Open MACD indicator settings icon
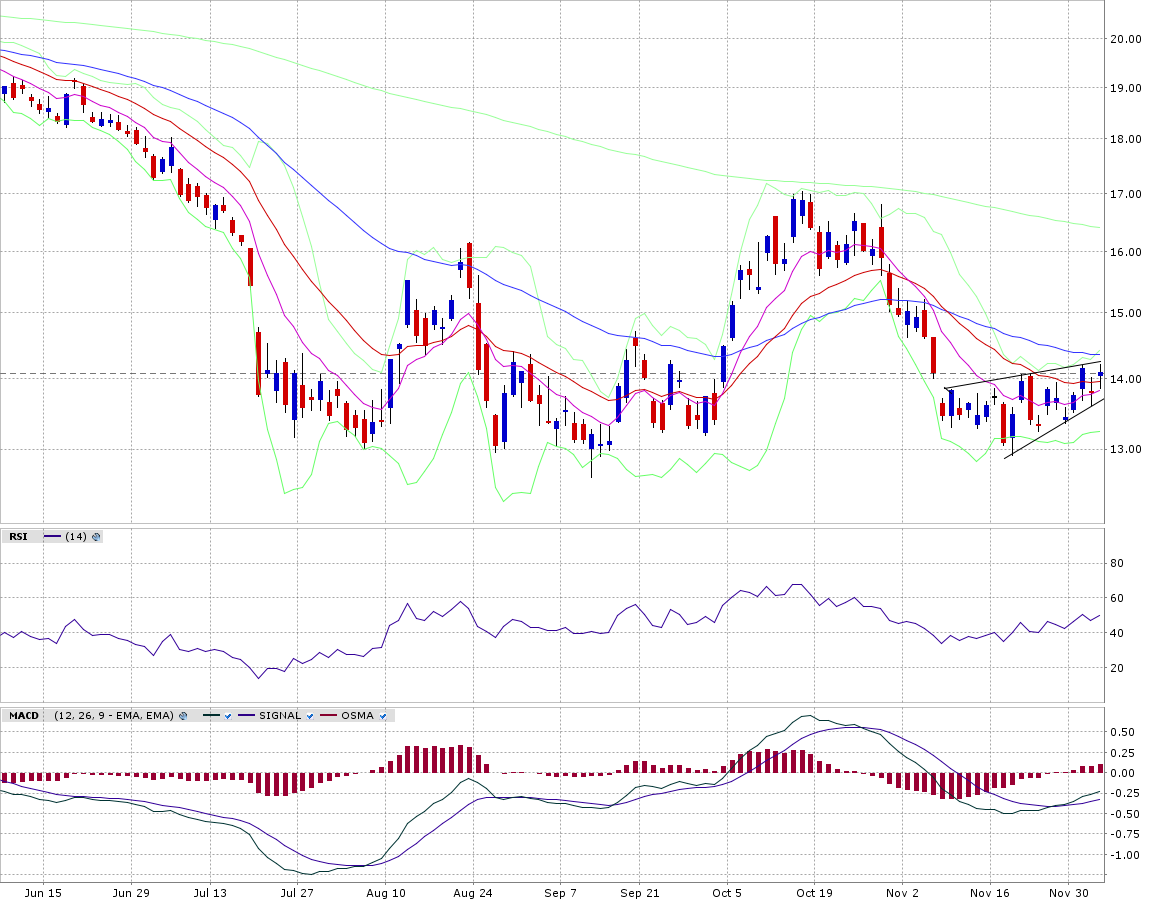1150x907 pixels. (182, 716)
